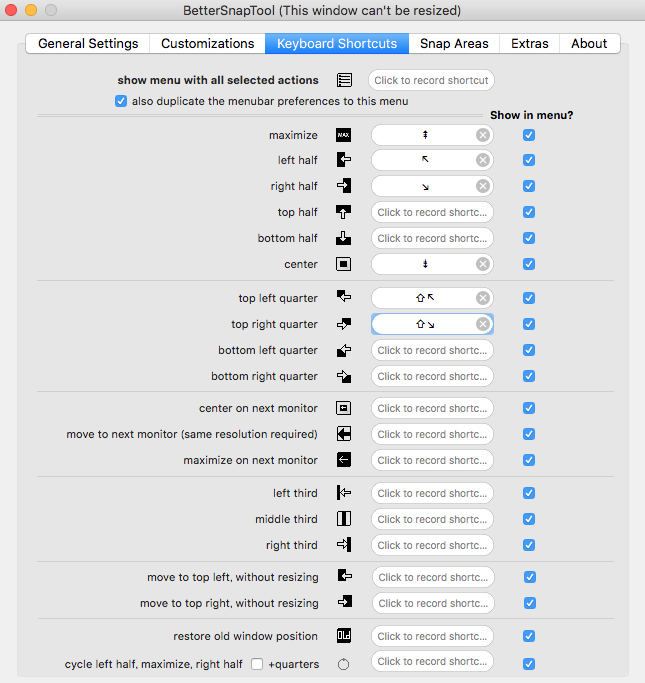The image size is (645, 683).
Task: Clear the center shortcut
Action: click(483, 264)
